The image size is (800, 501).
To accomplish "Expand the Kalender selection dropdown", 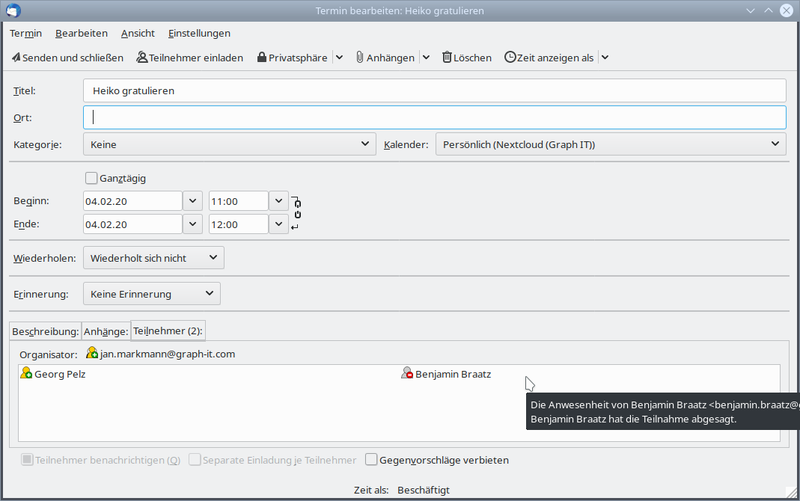I will point(610,145).
